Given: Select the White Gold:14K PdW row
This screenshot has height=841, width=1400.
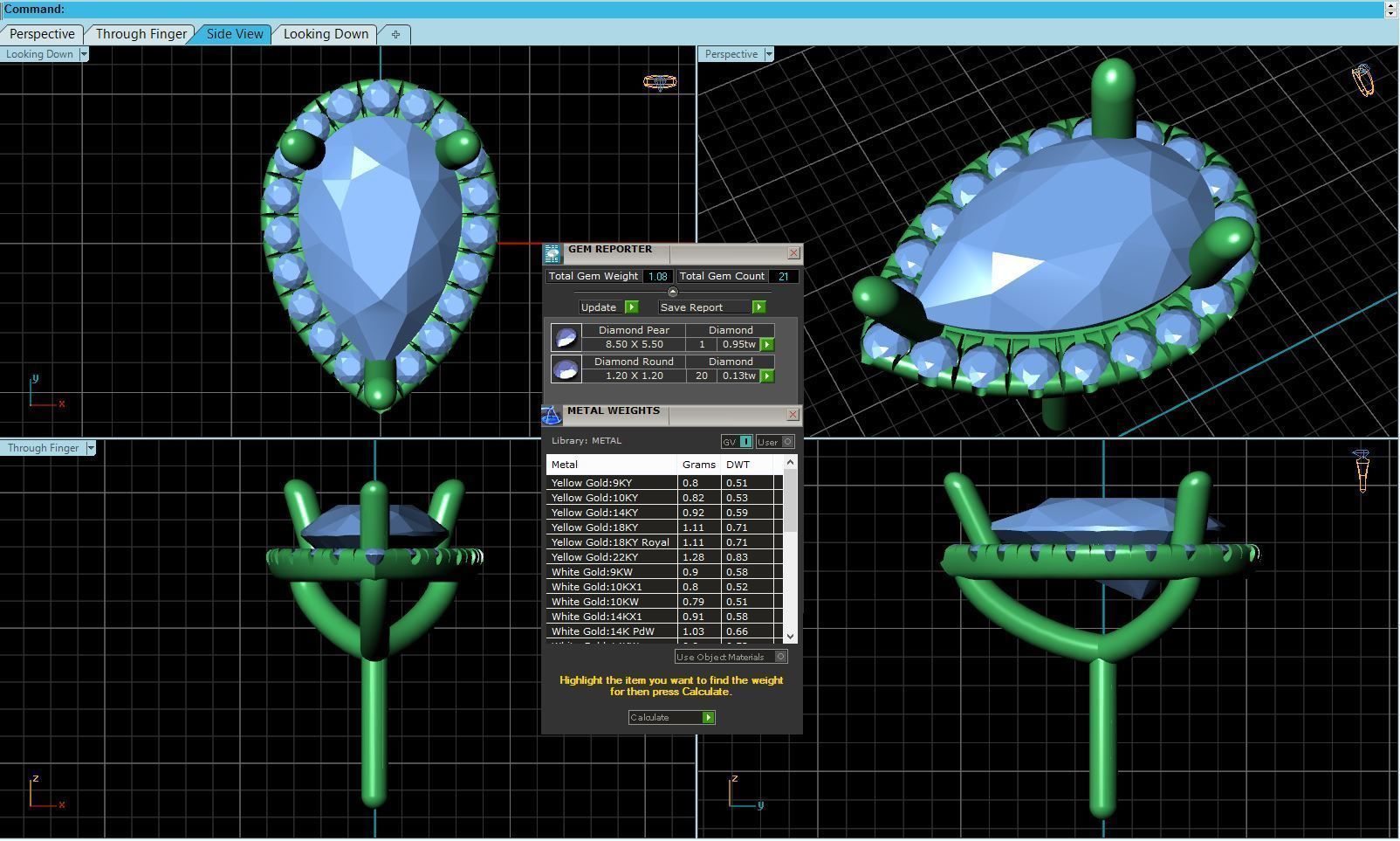Looking at the screenshot, I should pyautogui.click(x=663, y=631).
